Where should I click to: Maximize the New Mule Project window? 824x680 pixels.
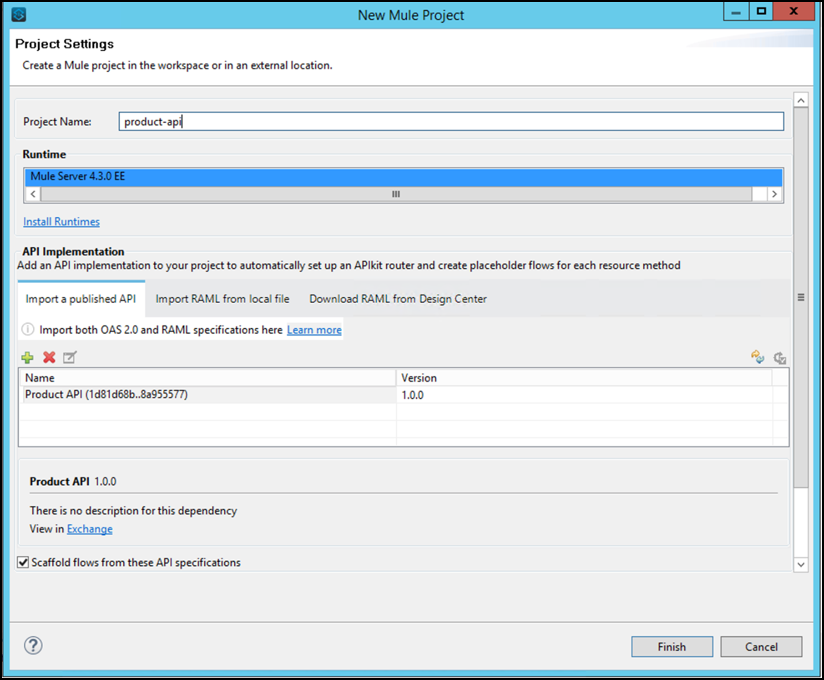(761, 12)
